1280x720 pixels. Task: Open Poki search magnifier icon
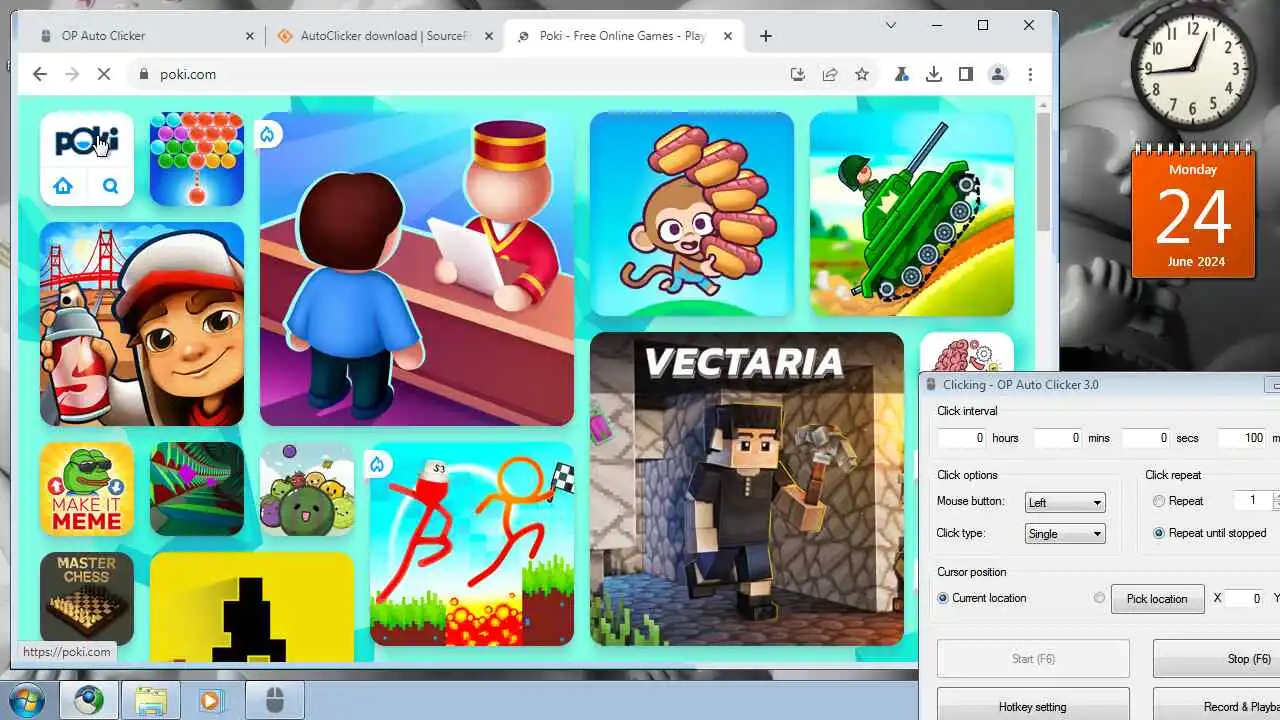coord(111,186)
